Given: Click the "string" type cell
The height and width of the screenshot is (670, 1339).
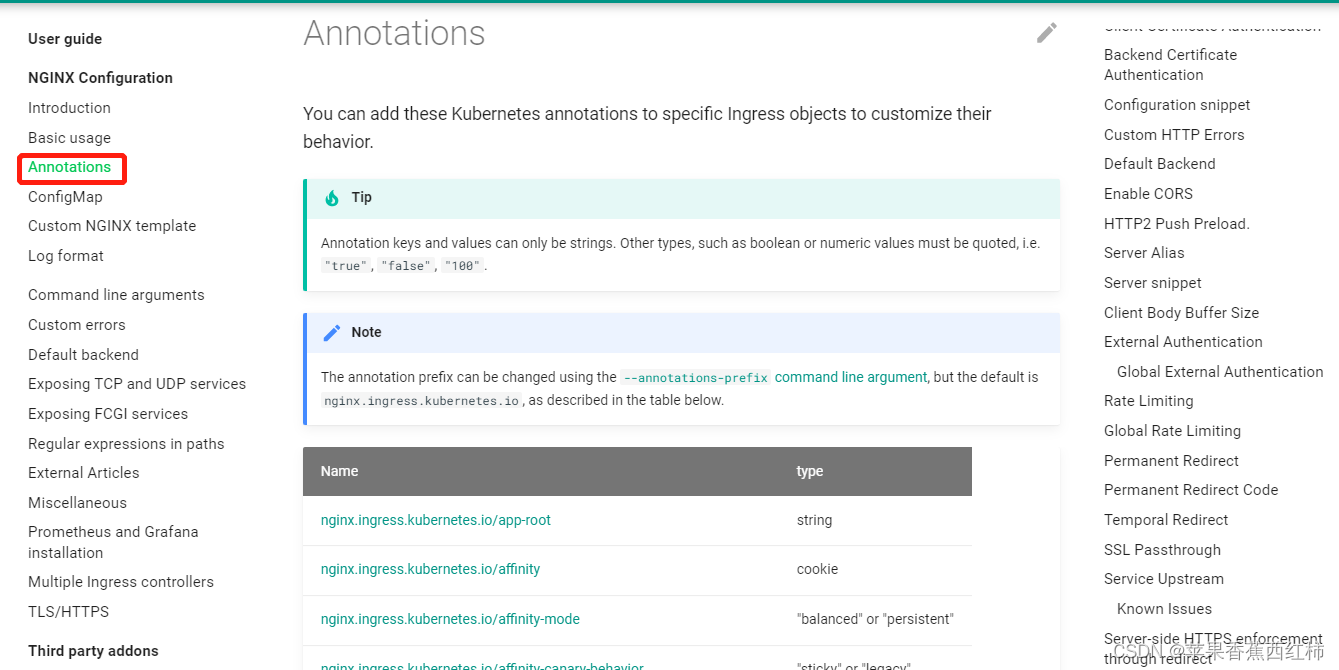Looking at the screenshot, I should coord(815,520).
